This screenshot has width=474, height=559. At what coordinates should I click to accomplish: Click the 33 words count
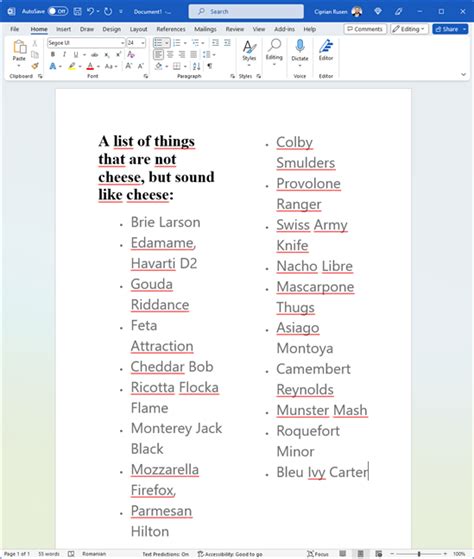pyautogui.click(x=49, y=554)
